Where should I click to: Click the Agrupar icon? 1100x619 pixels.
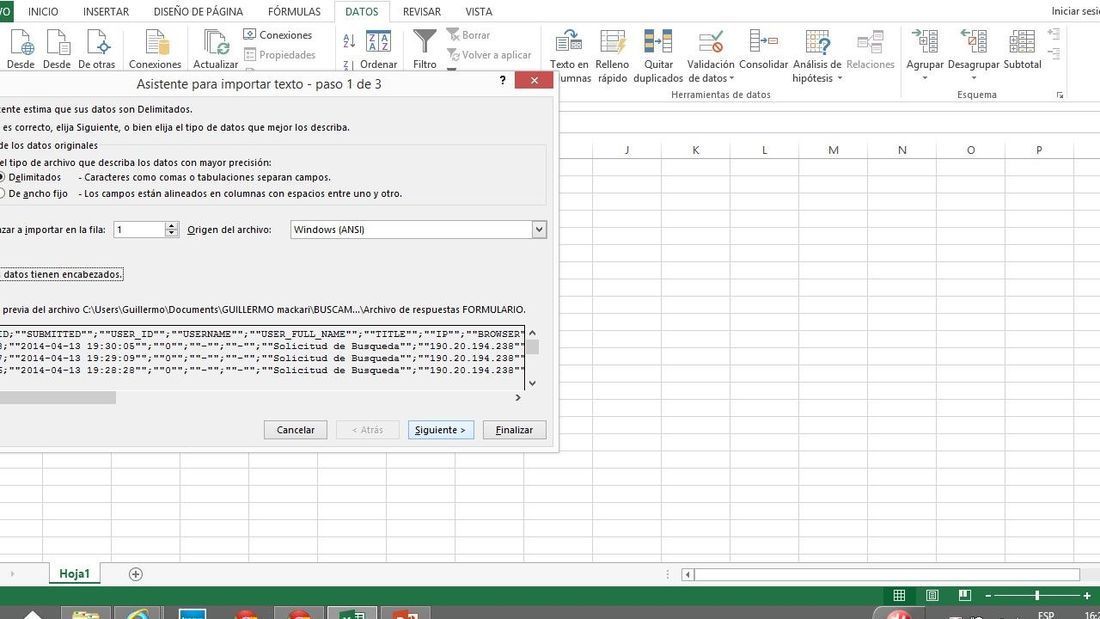click(x=925, y=42)
